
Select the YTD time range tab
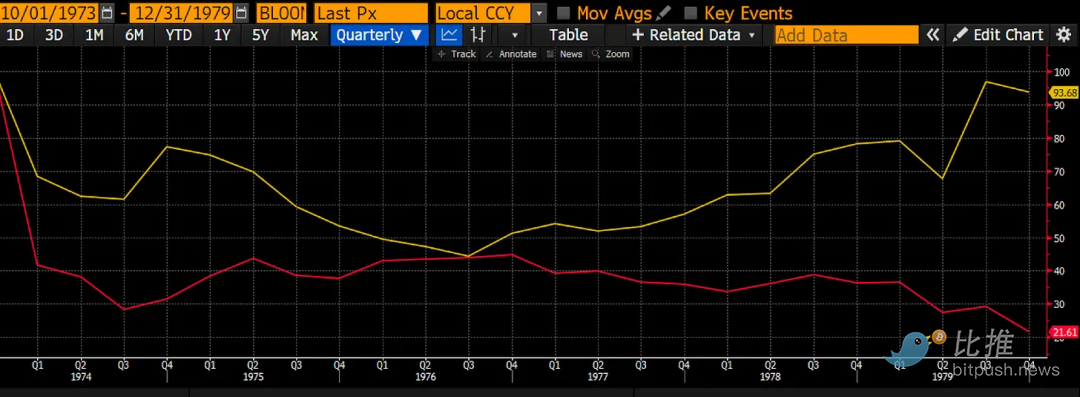point(179,34)
